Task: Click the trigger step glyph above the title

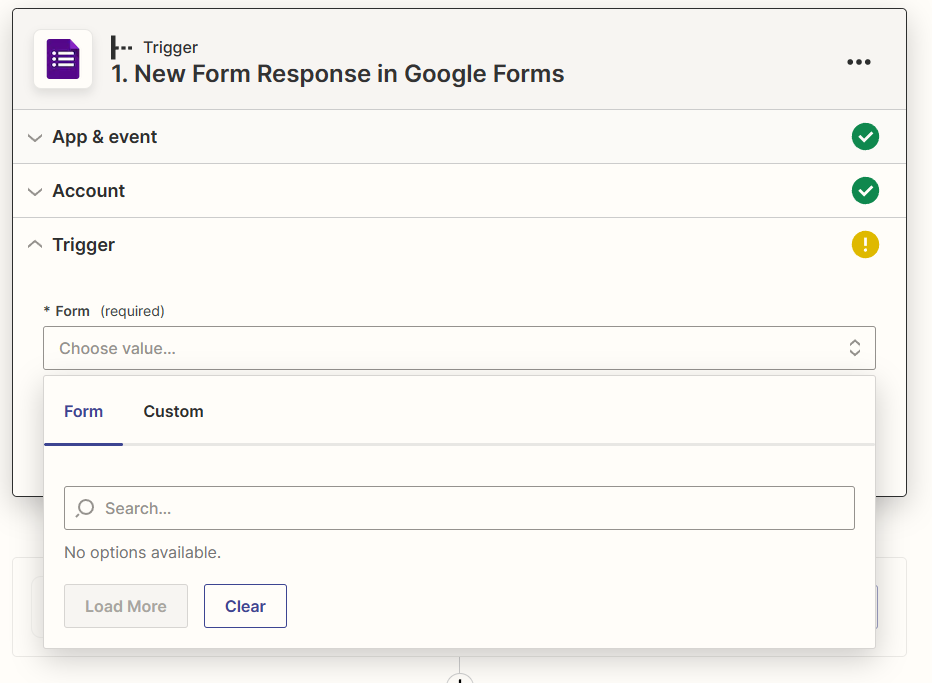Action: click(121, 48)
